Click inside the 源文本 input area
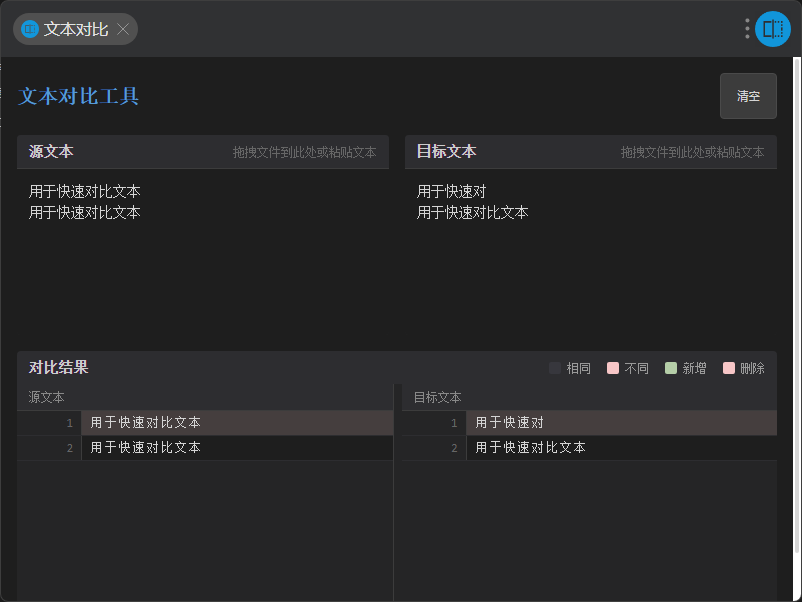 tap(203, 256)
